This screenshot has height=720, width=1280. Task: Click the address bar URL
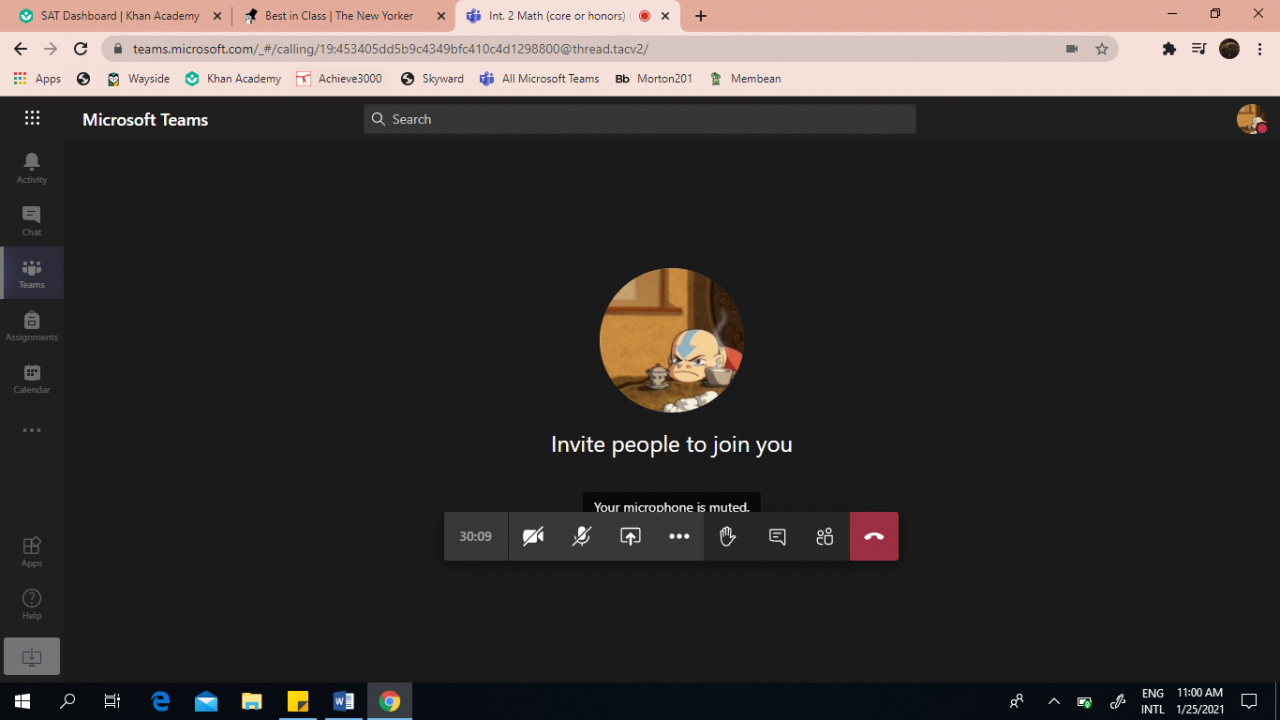390,49
